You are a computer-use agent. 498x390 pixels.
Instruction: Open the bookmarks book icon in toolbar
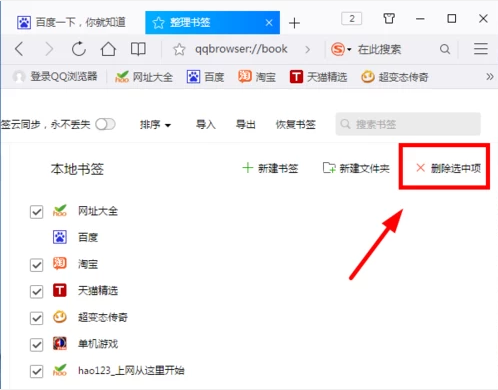(x=138, y=49)
